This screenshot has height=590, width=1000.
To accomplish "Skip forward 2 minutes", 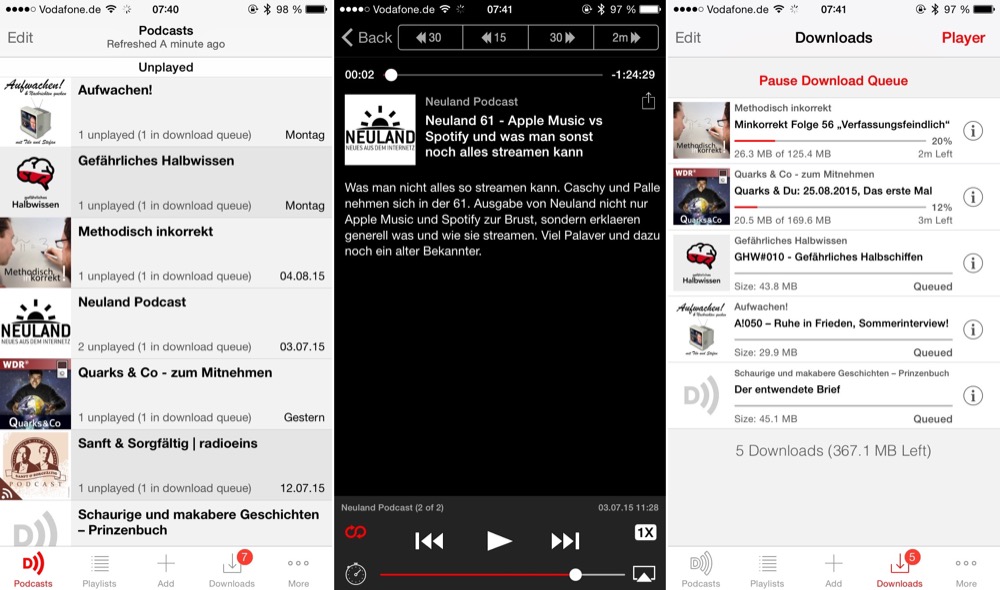I will pos(626,38).
